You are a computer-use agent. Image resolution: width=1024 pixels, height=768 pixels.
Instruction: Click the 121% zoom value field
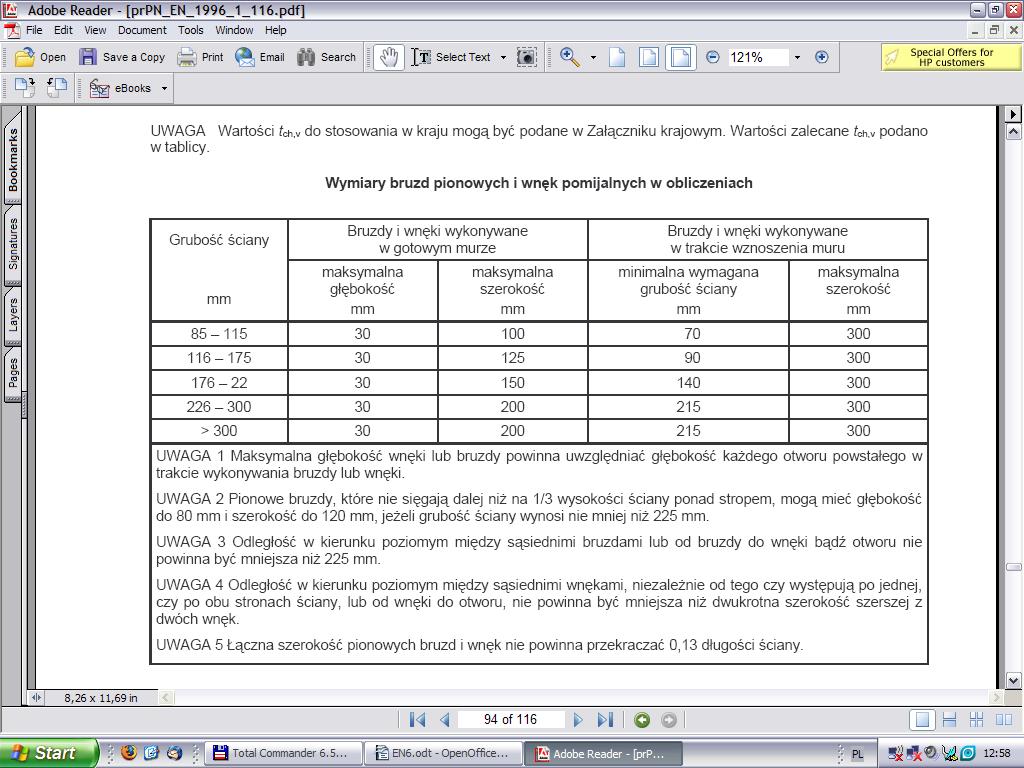pos(758,57)
